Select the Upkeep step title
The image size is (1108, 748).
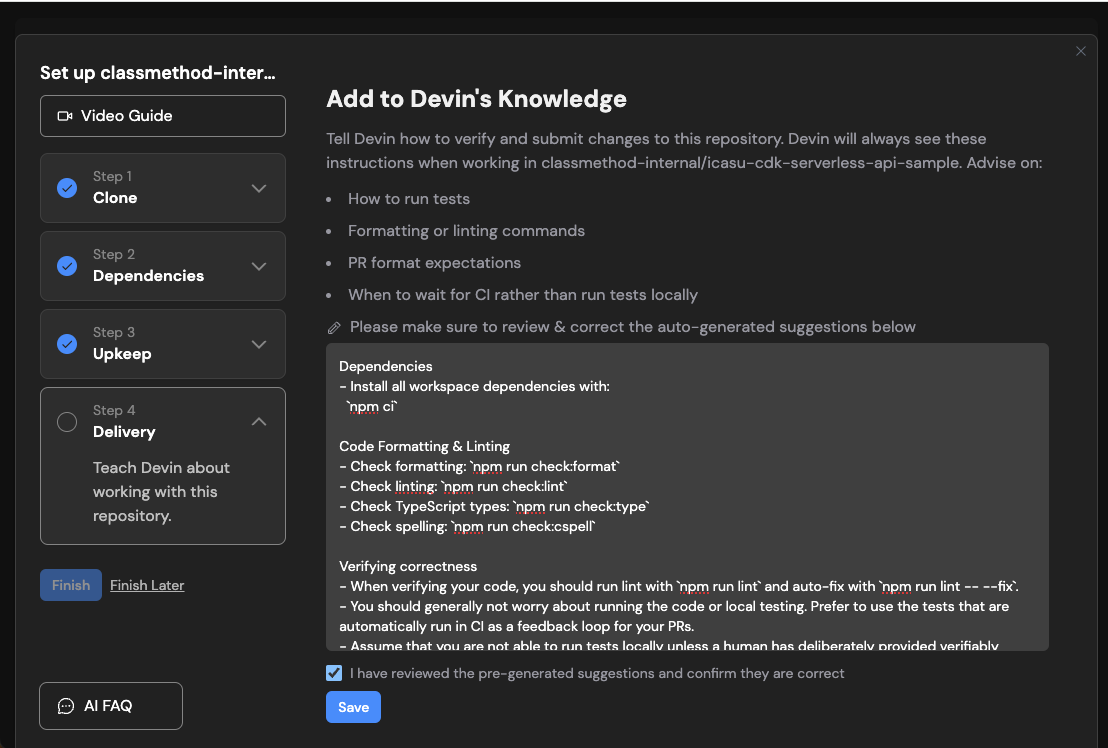(x=122, y=354)
